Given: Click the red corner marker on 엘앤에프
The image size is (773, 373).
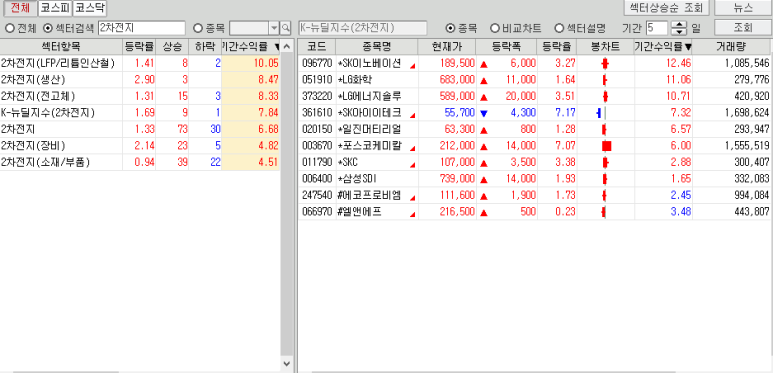Looking at the screenshot, I should tap(413, 215).
